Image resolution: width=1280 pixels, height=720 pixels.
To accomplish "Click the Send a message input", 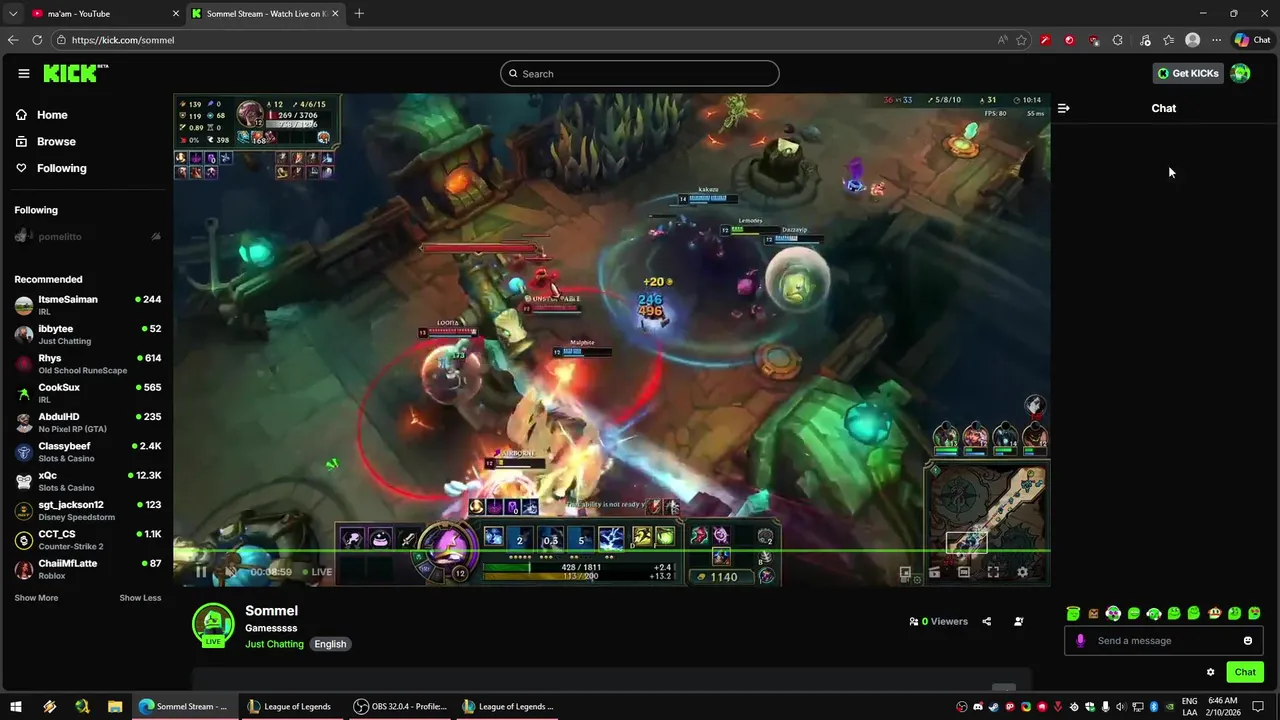I will click(x=1165, y=641).
